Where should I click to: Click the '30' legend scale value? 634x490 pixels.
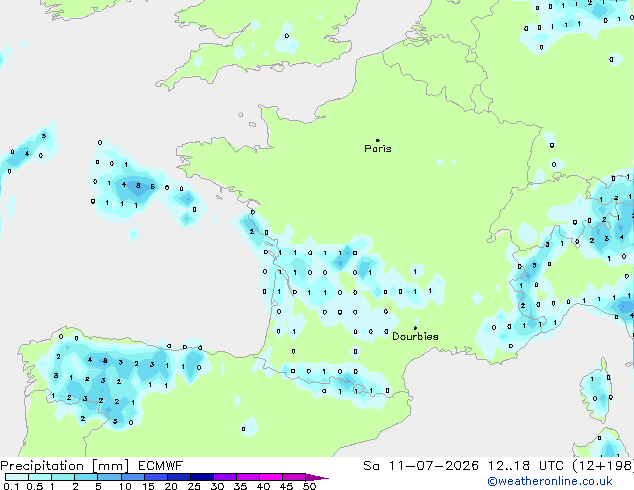217,486
